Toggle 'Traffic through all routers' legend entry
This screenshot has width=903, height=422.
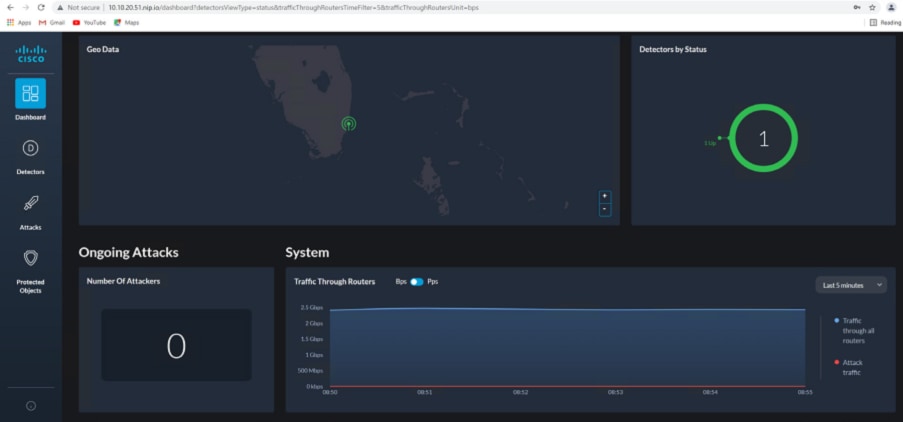[856, 330]
